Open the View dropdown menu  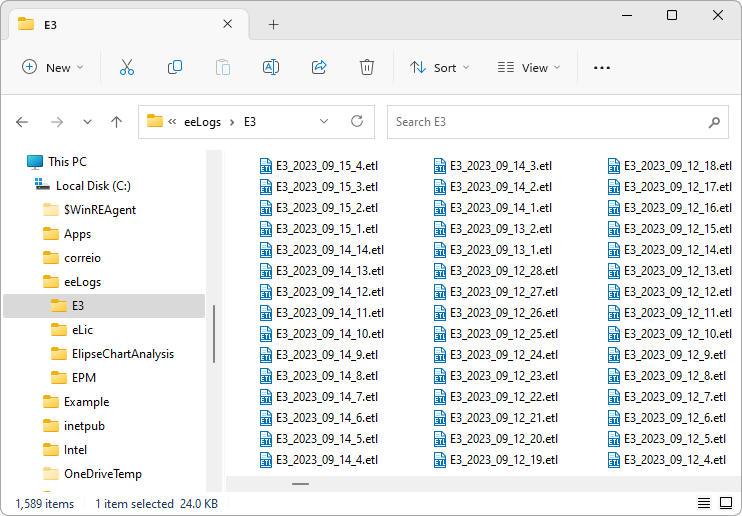528,67
